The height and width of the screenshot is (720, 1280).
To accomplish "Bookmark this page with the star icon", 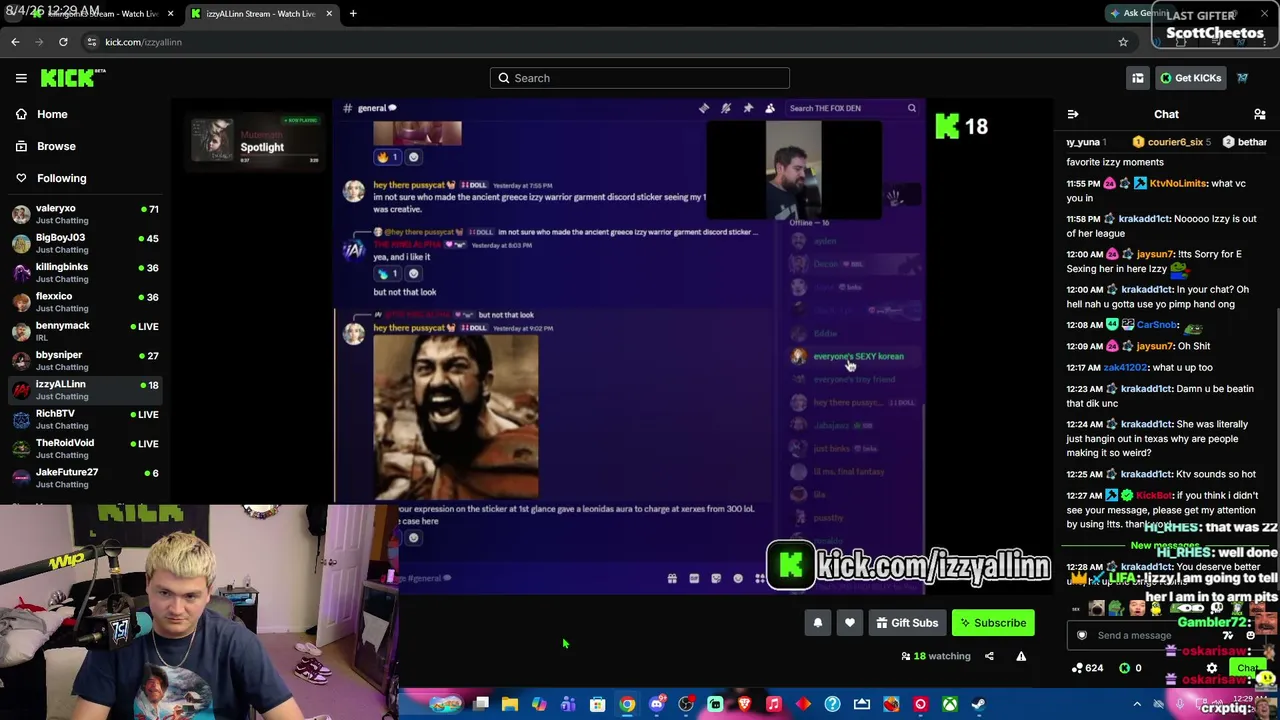I will point(1123,42).
